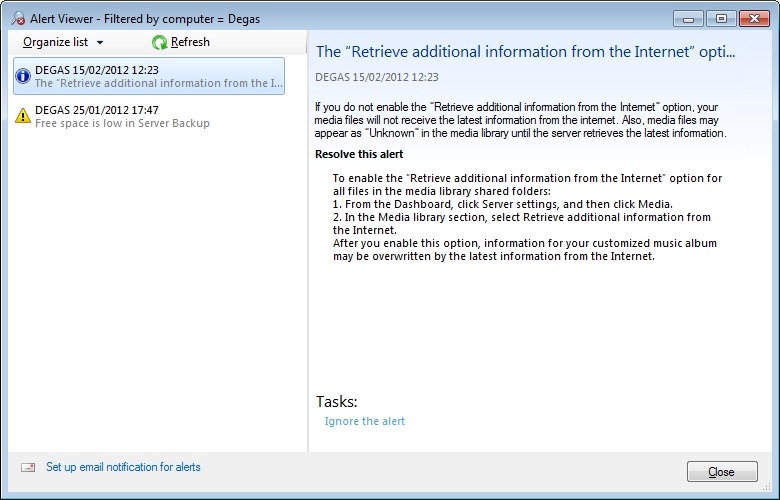Click the blue information alert icon
This screenshot has width=780, height=500.
23,76
